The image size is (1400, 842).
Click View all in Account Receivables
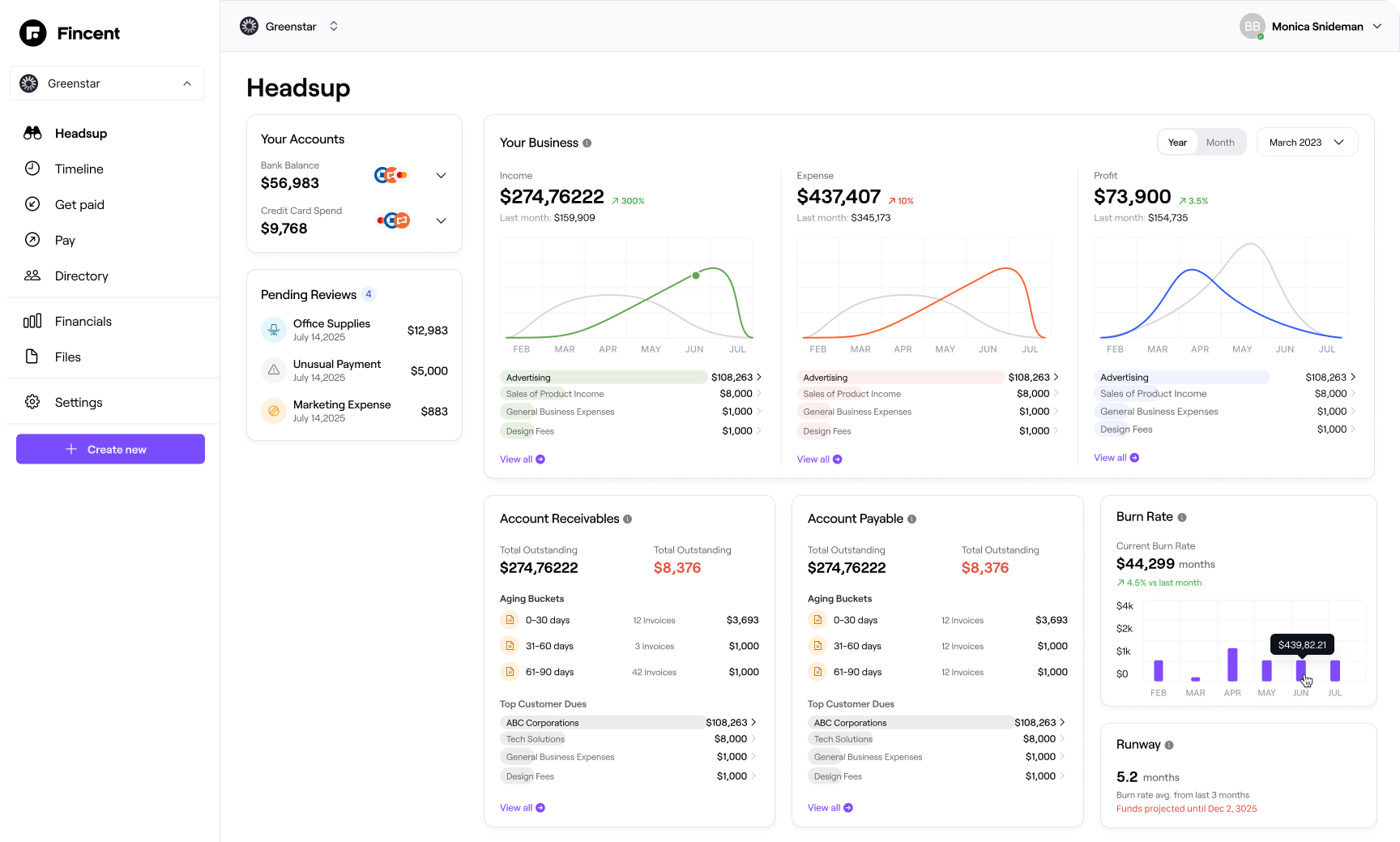(523, 808)
